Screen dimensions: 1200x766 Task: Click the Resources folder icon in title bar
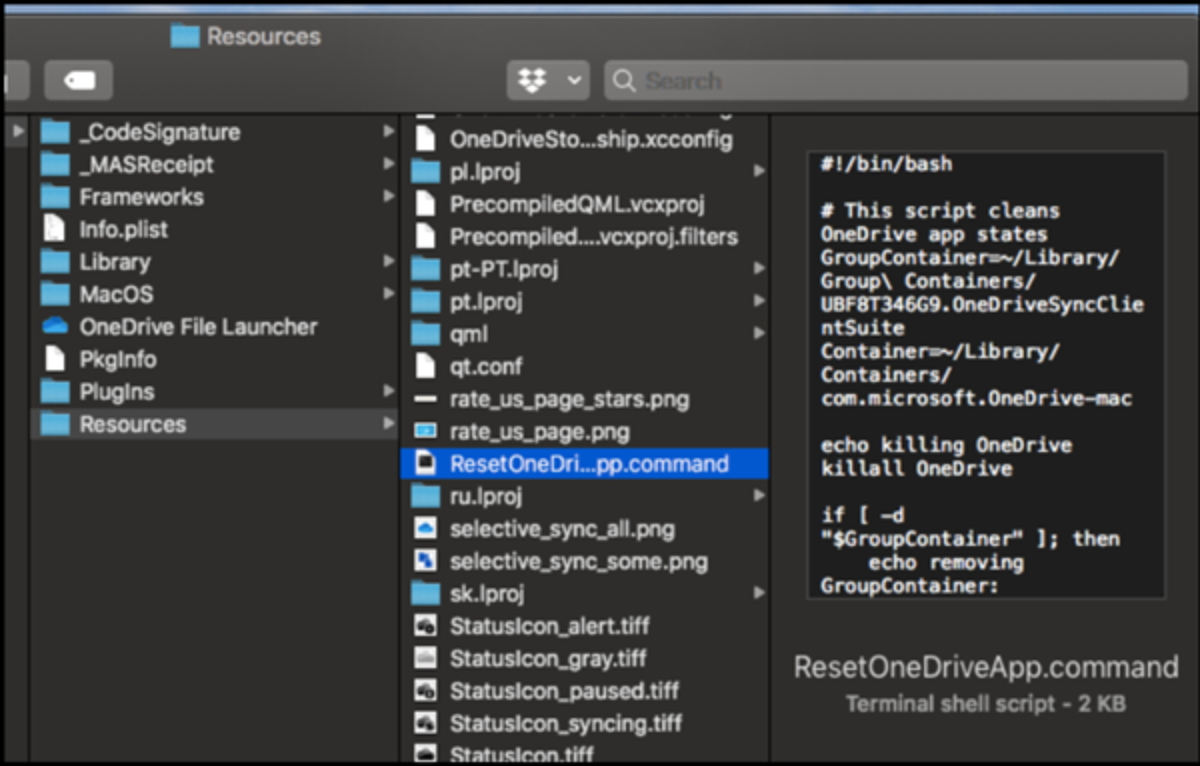click(185, 36)
